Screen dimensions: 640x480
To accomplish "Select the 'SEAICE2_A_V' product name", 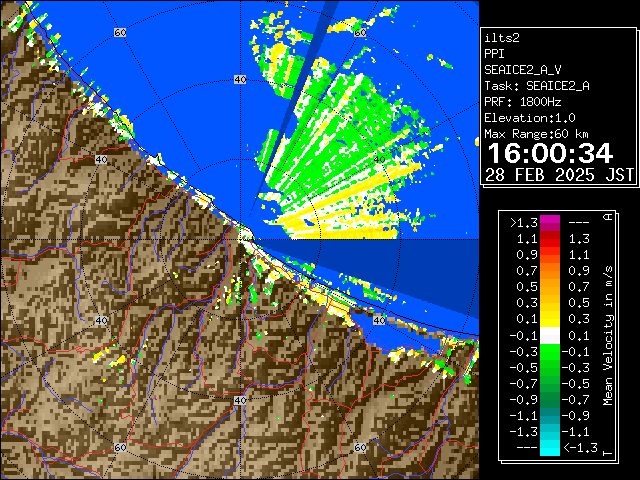I will point(523,70).
